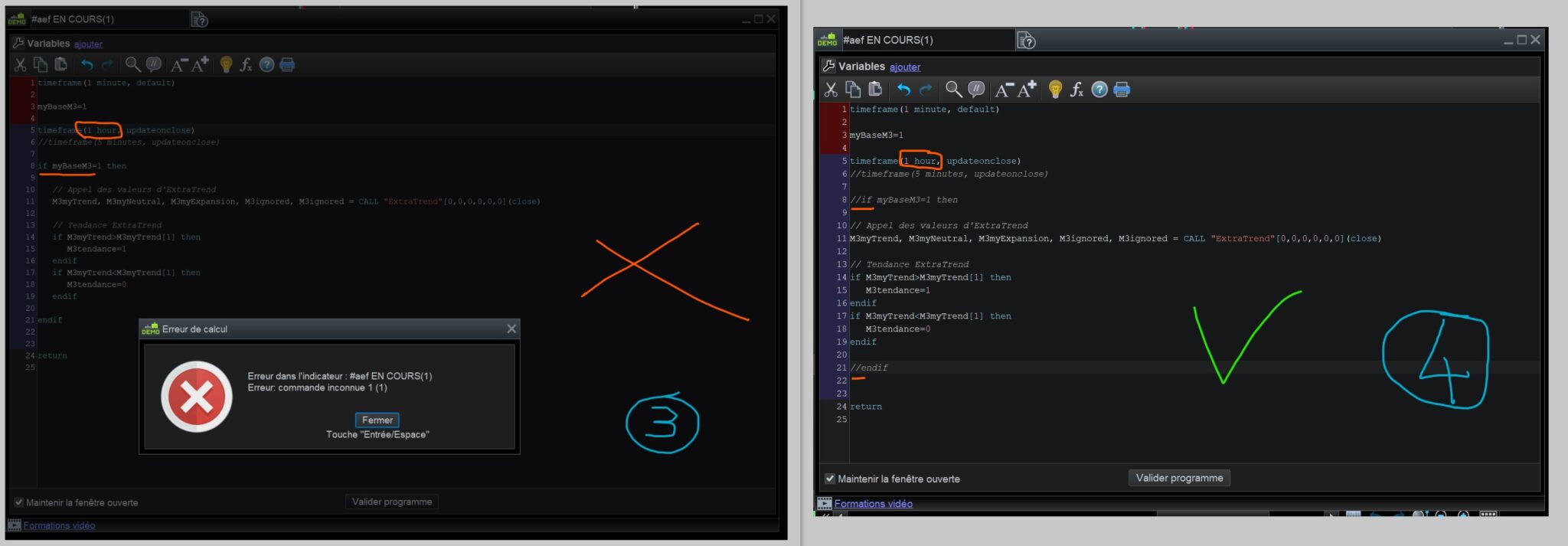Click the Copy icon in right editor window
Screen dimensions: 1568x546
point(853,90)
